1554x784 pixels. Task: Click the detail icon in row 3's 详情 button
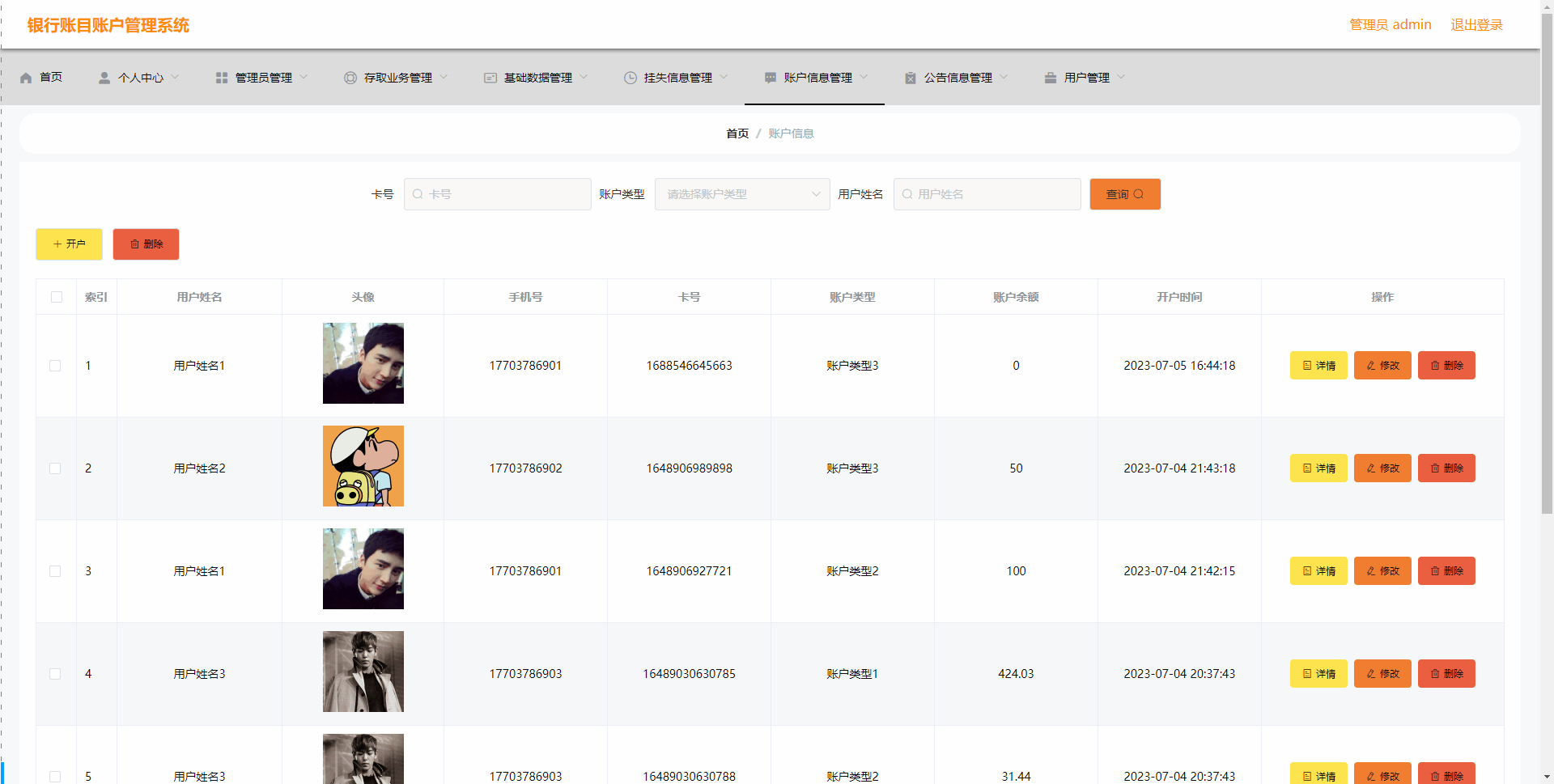[x=1307, y=571]
